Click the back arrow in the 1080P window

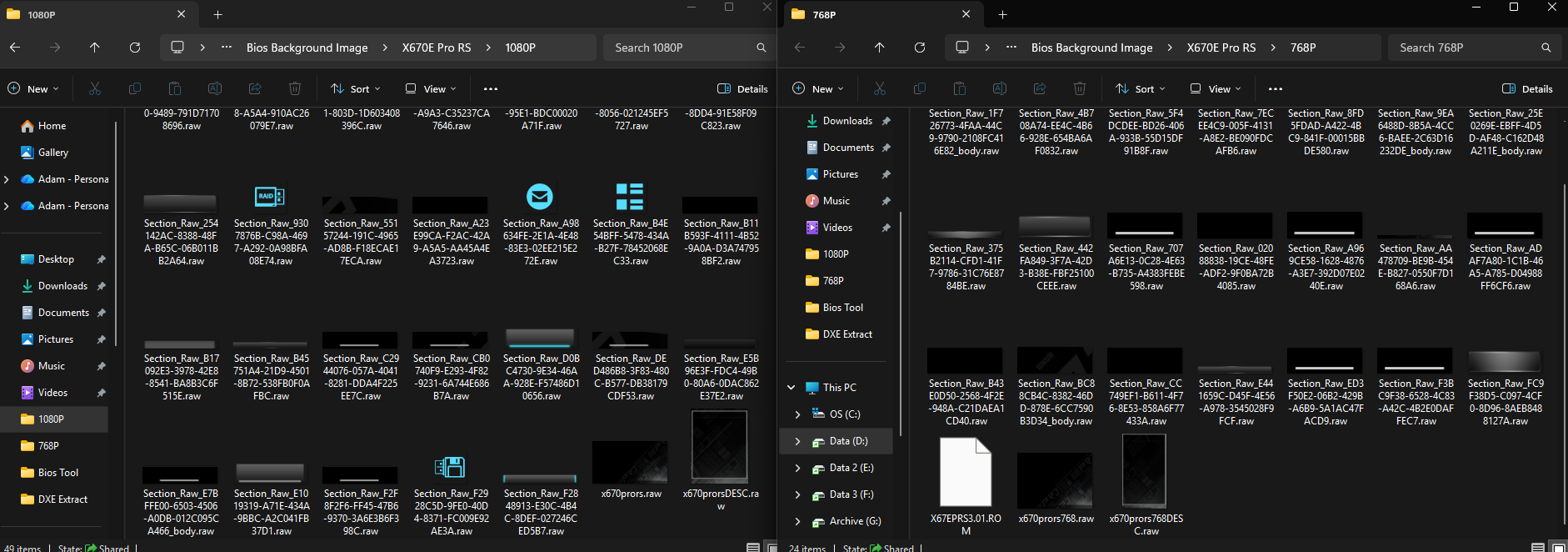[x=15, y=48]
